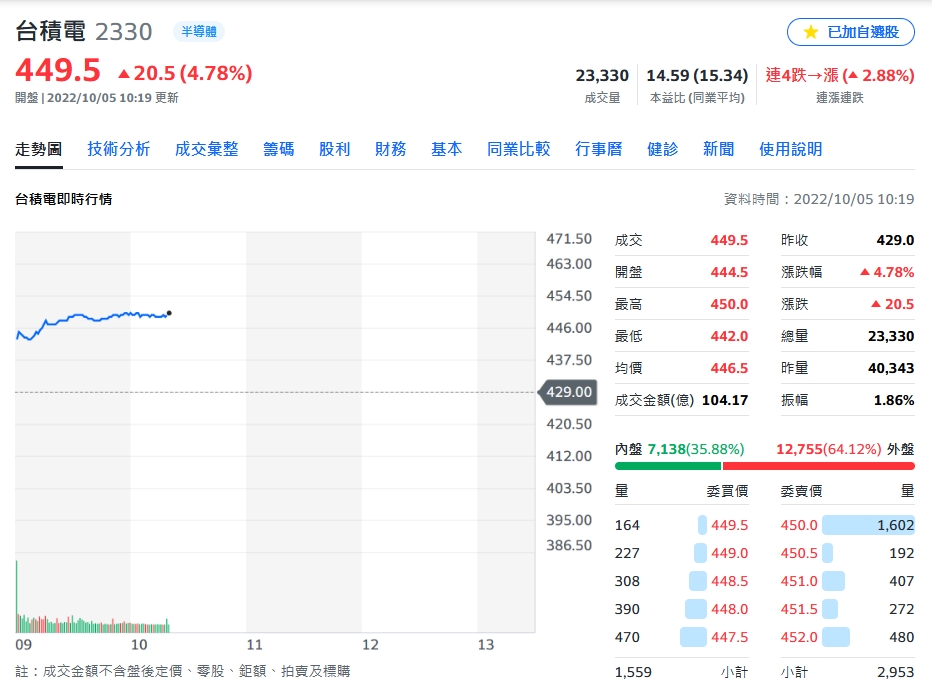This screenshot has height=696, width=932.
Task: Open the 技術分析 tab
Action: (119, 149)
